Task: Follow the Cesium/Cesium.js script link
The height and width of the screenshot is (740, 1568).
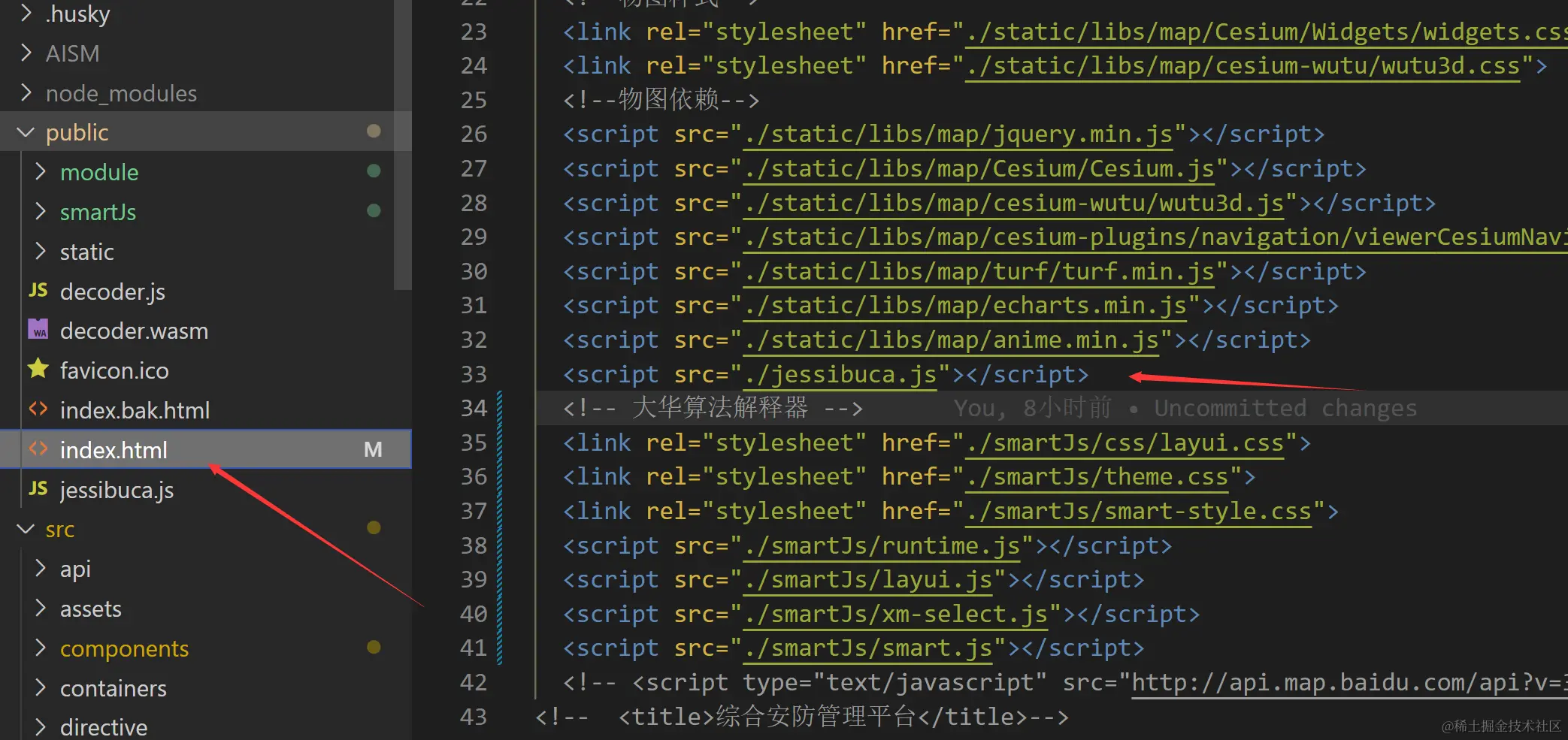Action: pyautogui.click(x=979, y=169)
